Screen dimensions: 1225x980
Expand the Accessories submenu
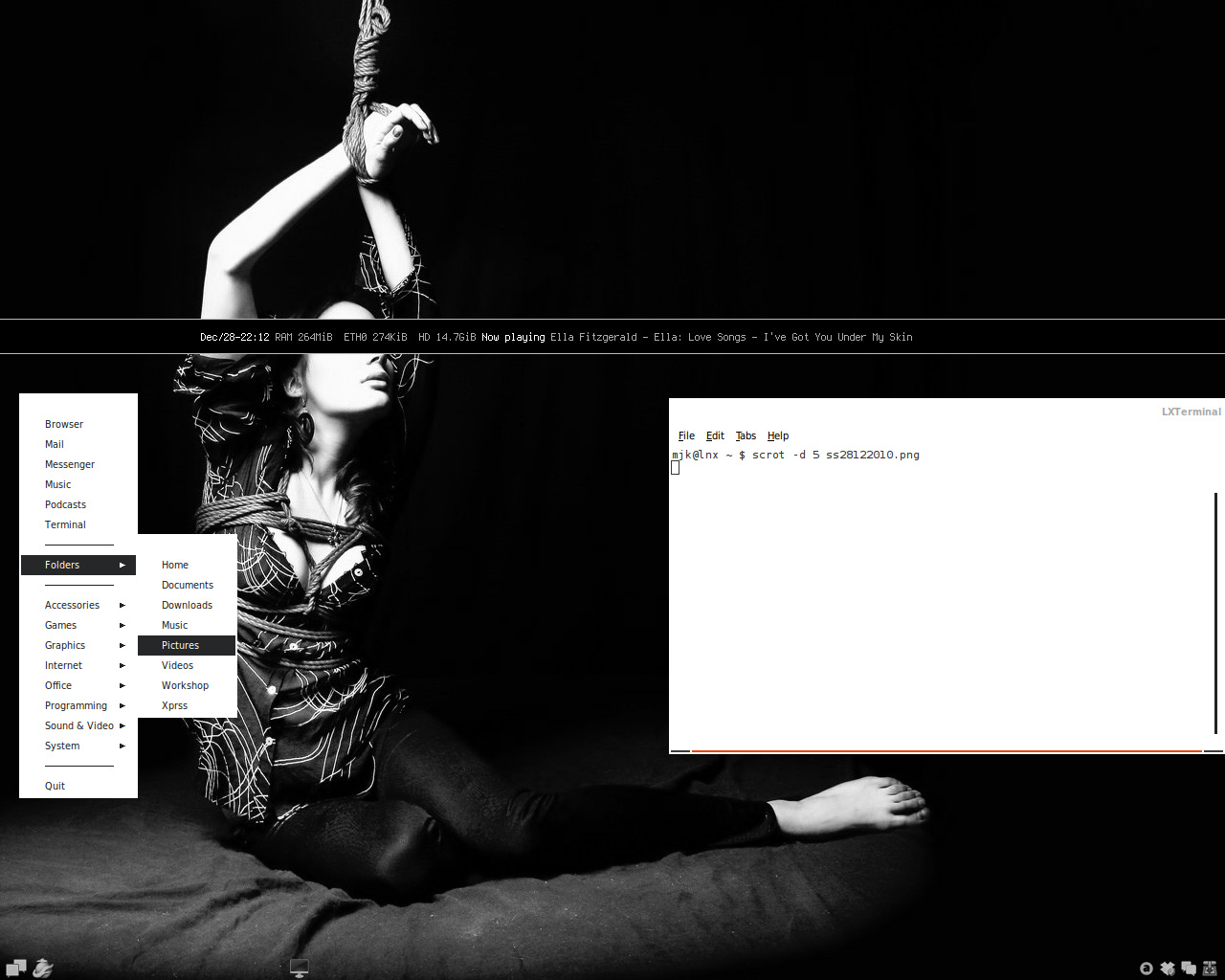pyautogui.click(x=78, y=605)
